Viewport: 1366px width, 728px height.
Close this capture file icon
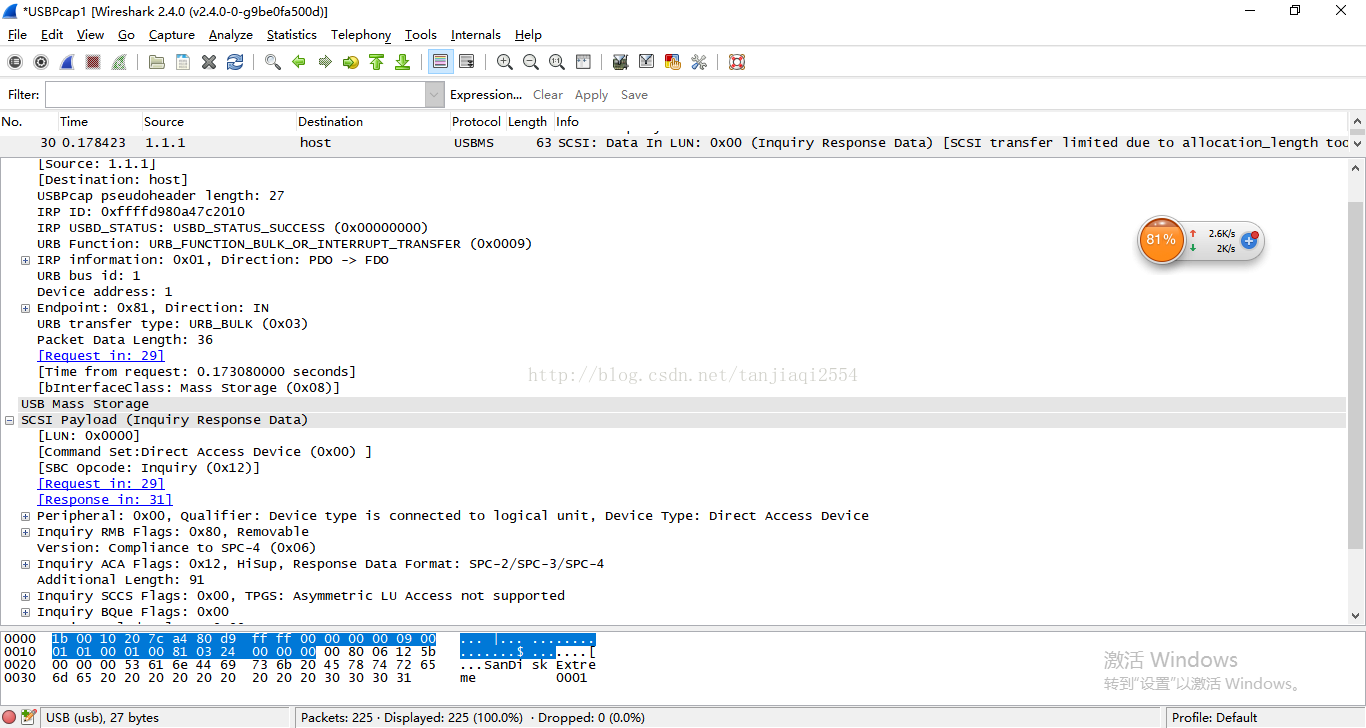[209, 62]
